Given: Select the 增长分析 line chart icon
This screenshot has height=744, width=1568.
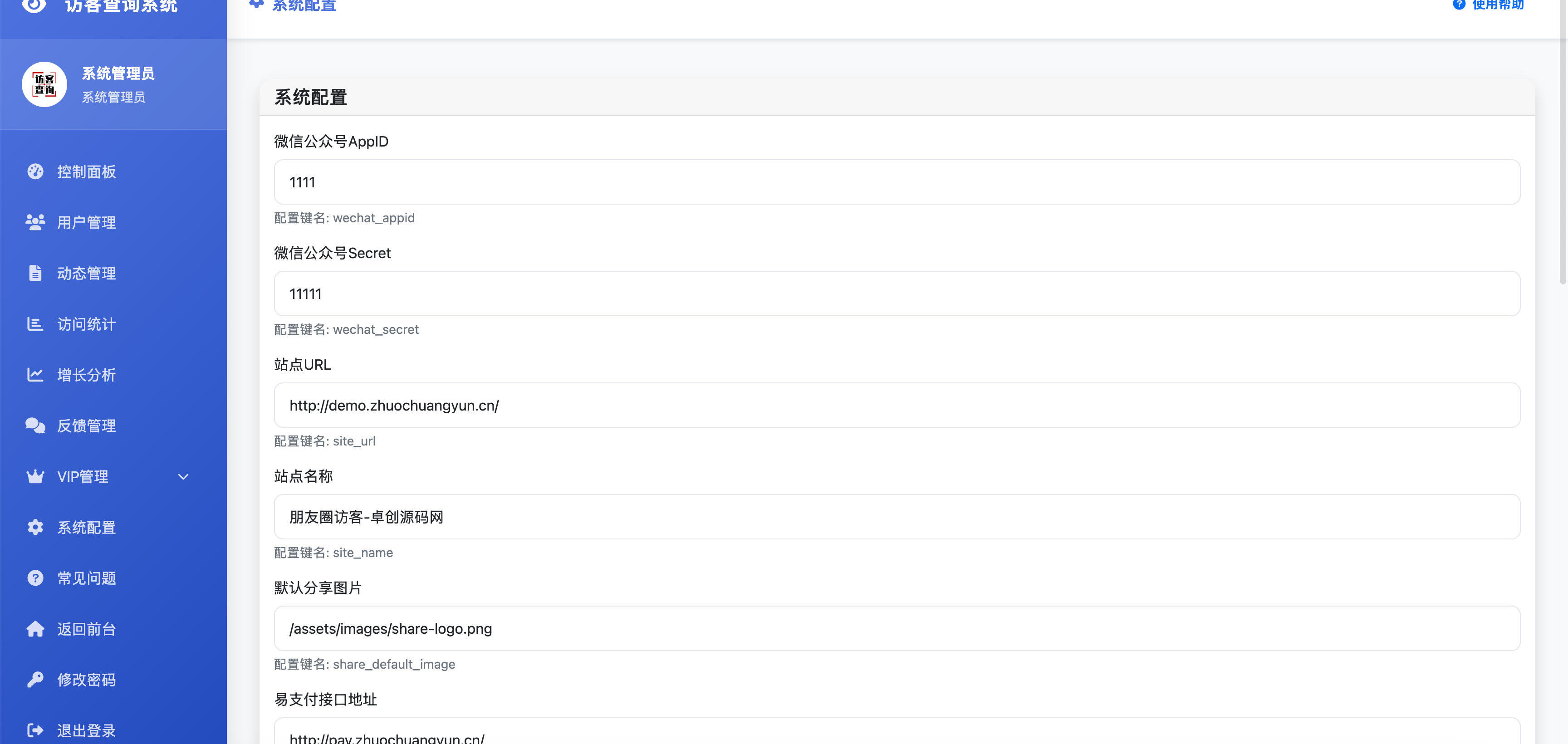Looking at the screenshot, I should point(35,374).
